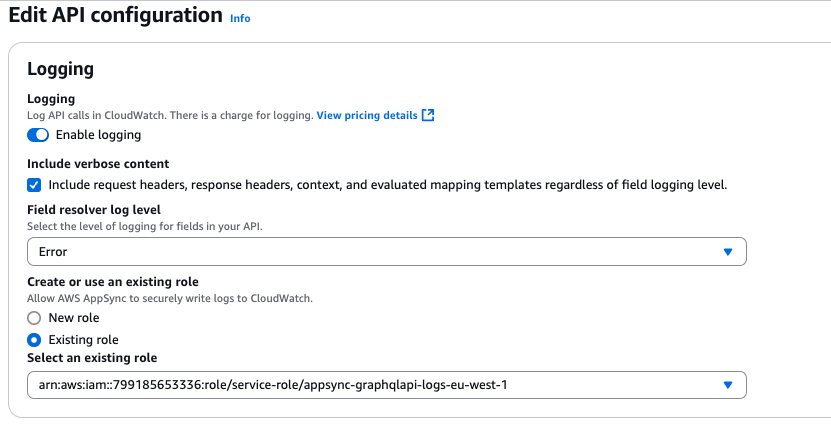This screenshot has height=431, width=831.
Task: Uncheck the Include verbose content checkbox
Action: pyautogui.click(x=35, y=185)
